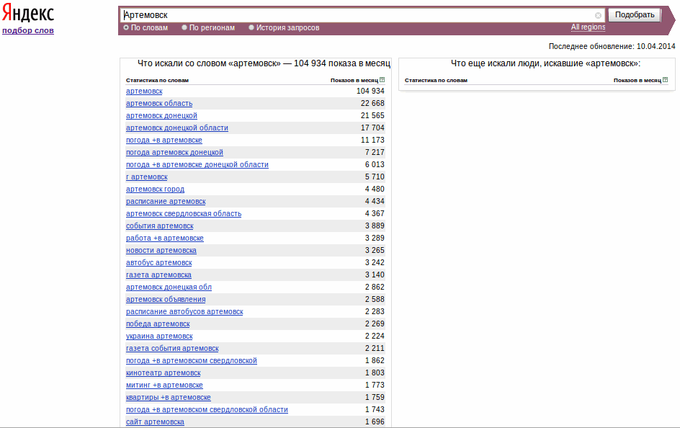Open the 'All regions' selector
The image size is (680, 428).
[x=588, y=27]
